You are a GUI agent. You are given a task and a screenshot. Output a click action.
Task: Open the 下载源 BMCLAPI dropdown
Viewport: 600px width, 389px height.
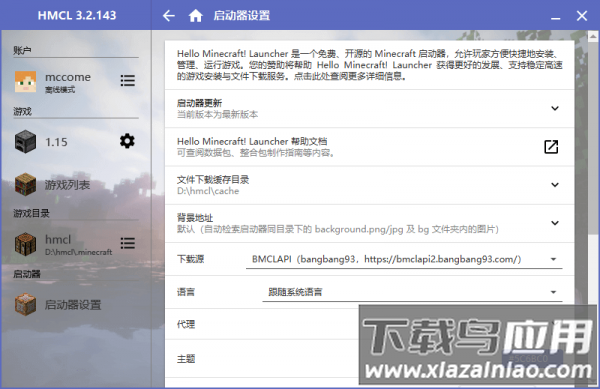pos(404,259)
